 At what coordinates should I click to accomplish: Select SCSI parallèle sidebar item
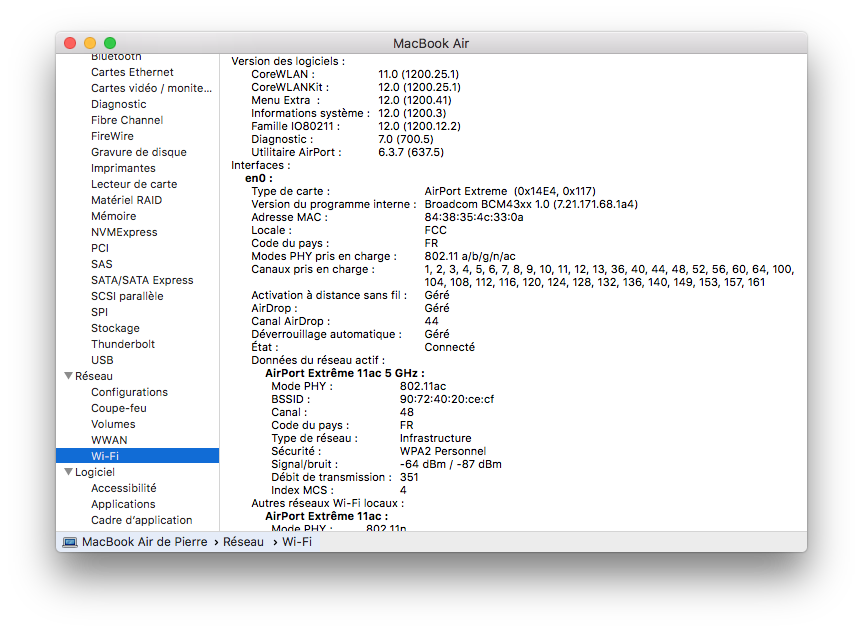pos(127,296)
